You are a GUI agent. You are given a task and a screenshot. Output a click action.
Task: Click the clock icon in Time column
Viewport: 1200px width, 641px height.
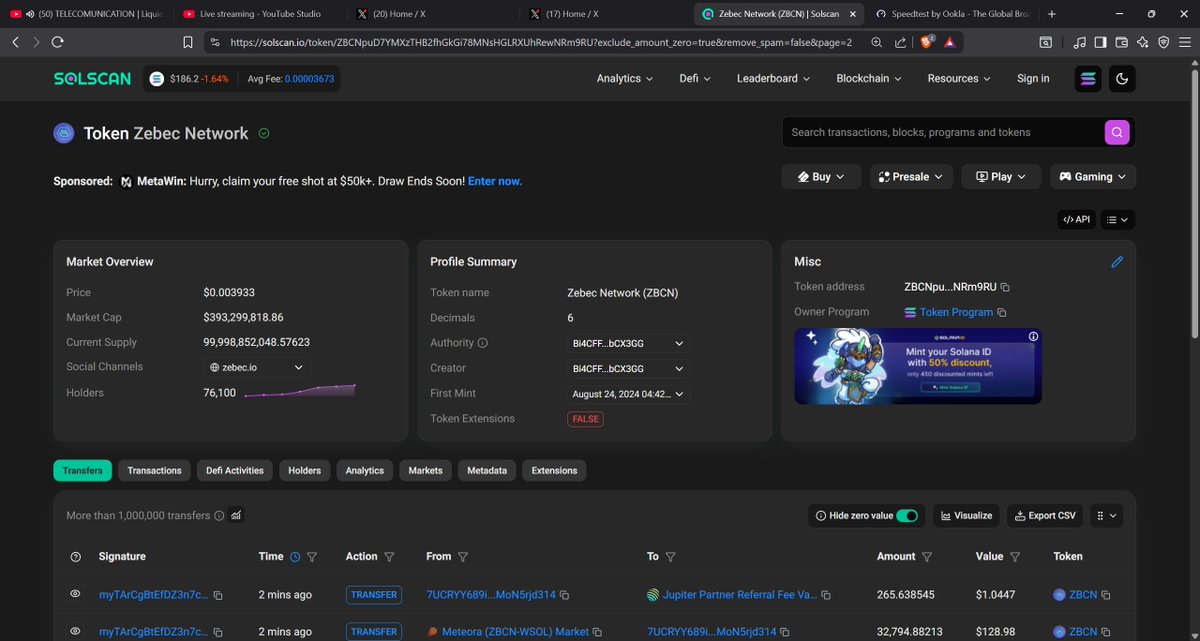[x=294, y=557]
